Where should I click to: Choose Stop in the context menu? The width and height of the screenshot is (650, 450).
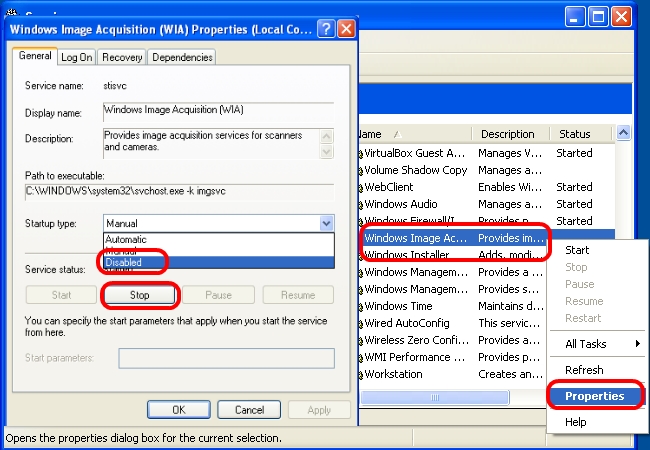(x=597, y=267)
